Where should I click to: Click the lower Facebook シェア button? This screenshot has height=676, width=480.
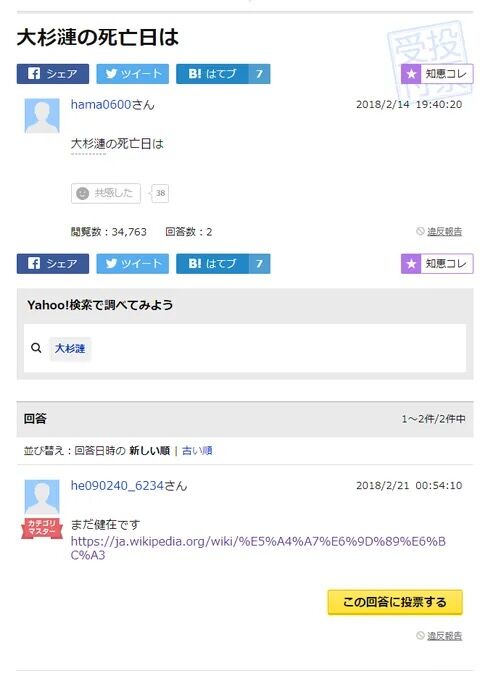tap(53, 264)
